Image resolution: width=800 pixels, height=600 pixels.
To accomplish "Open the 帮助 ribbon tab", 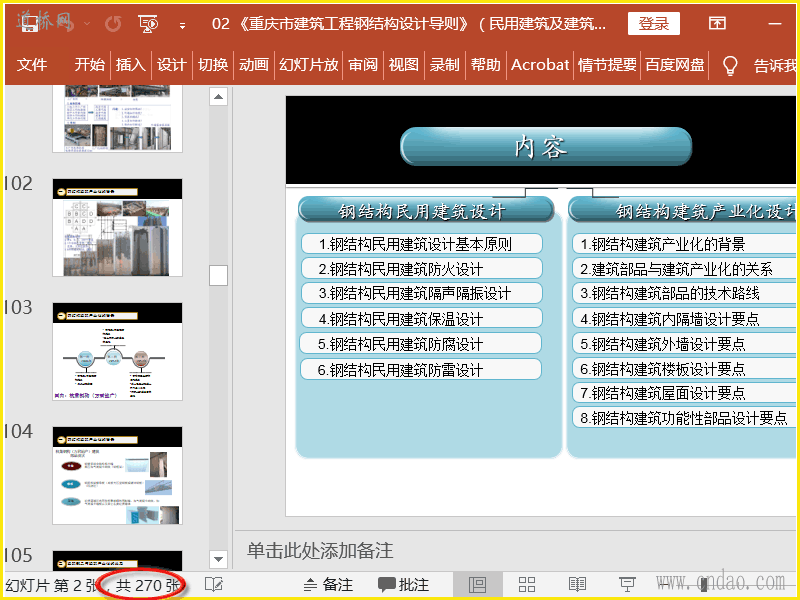I will point(485,65).
